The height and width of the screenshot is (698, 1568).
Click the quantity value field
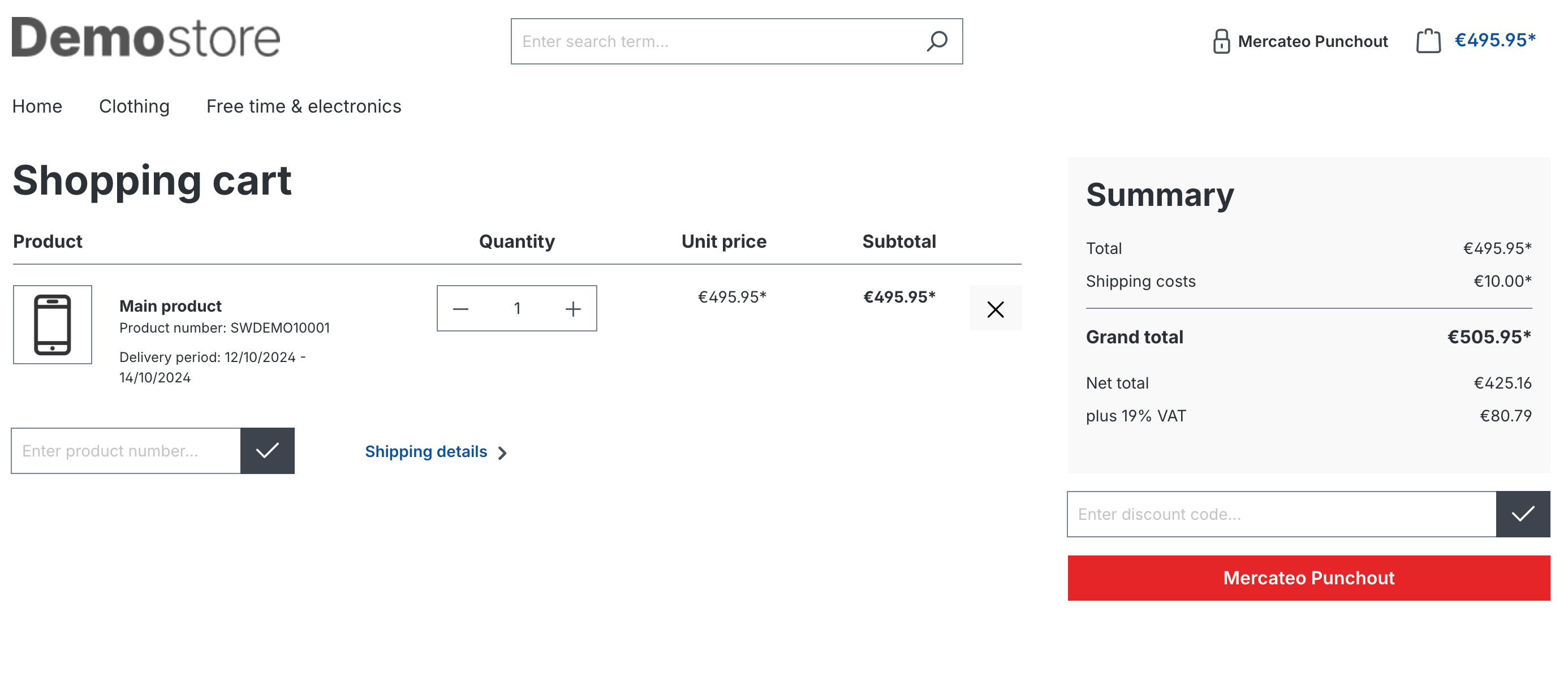(517, 308)
